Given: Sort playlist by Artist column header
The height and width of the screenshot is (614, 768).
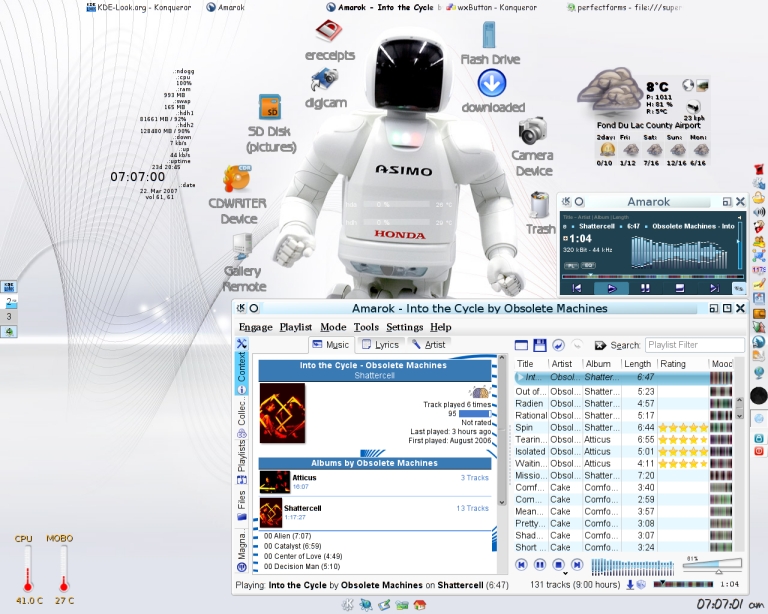Looking at the screenshot, I should point(564,364).
